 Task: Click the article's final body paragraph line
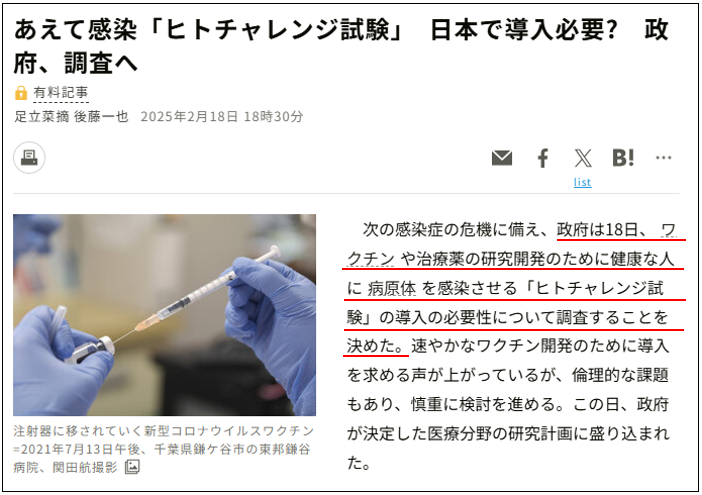(359, 462)
